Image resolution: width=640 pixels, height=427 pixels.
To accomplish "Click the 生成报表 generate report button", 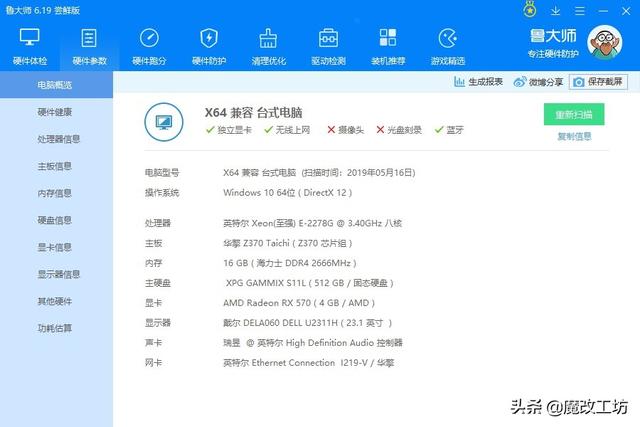I will (478, 82).
